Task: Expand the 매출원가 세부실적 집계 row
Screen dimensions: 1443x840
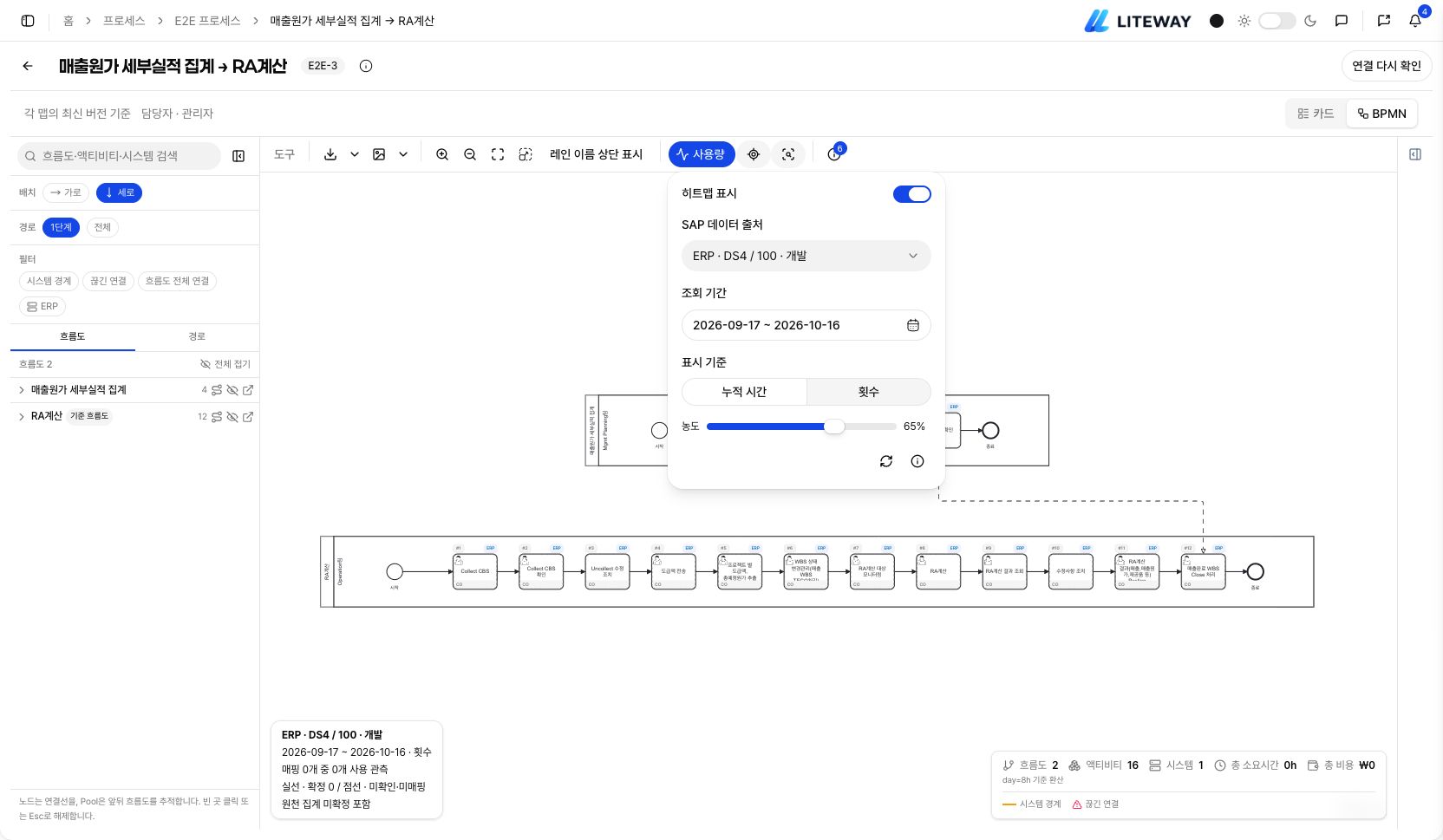Action: 22,390
